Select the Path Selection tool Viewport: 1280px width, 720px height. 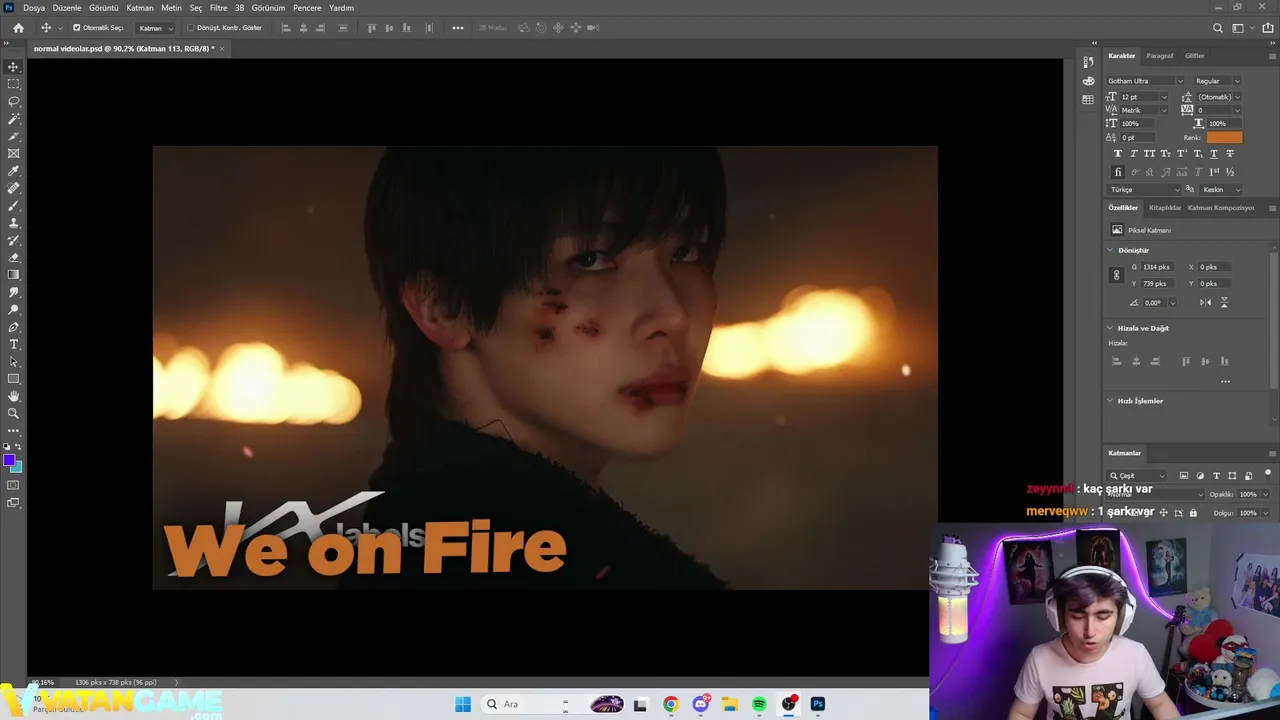(x=13, y=361)
